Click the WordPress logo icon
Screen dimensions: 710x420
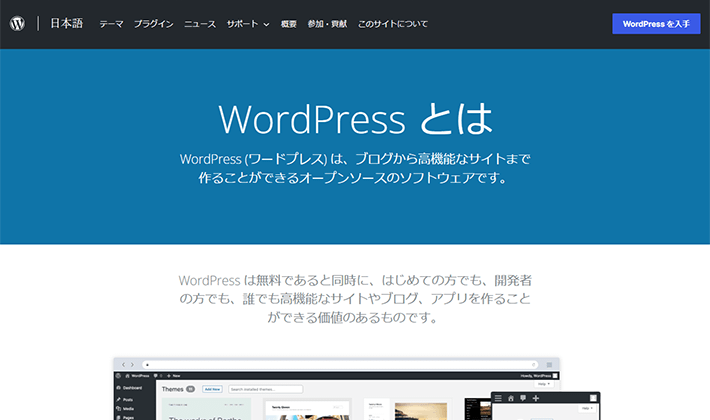click(18, 24)
